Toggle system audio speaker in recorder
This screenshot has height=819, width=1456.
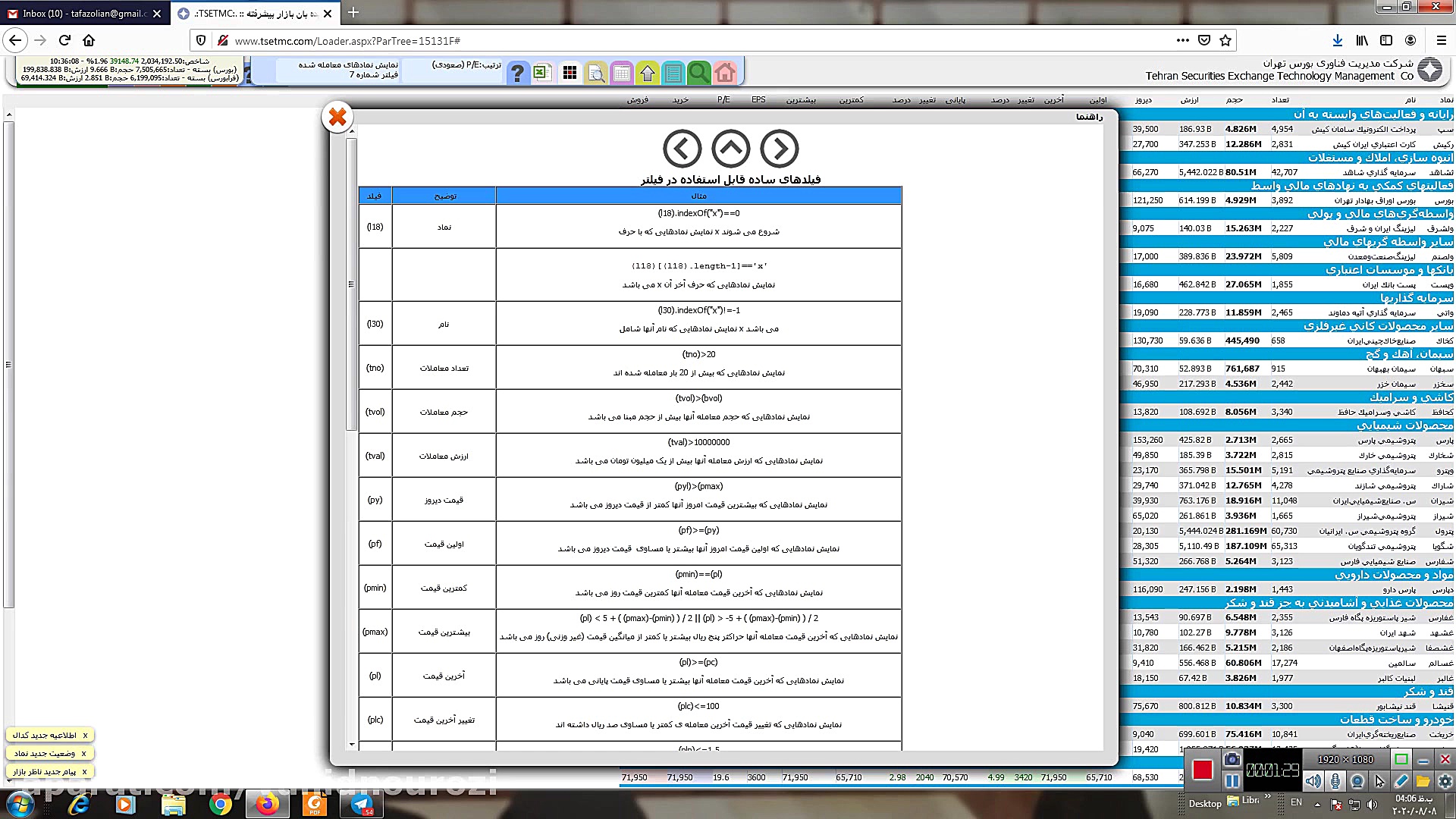[x=1313, y=781]
